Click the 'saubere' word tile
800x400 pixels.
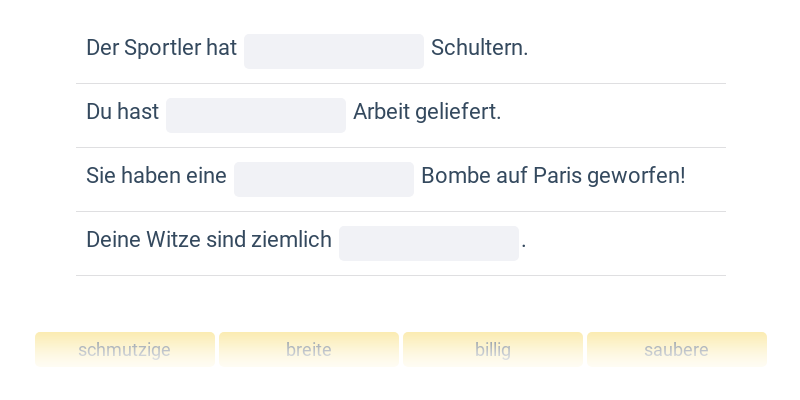pos(677,350)
